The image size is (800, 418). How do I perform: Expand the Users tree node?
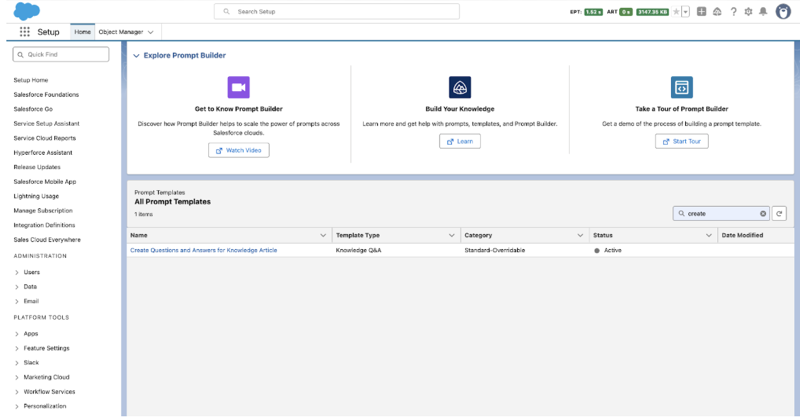pos(17,273)
